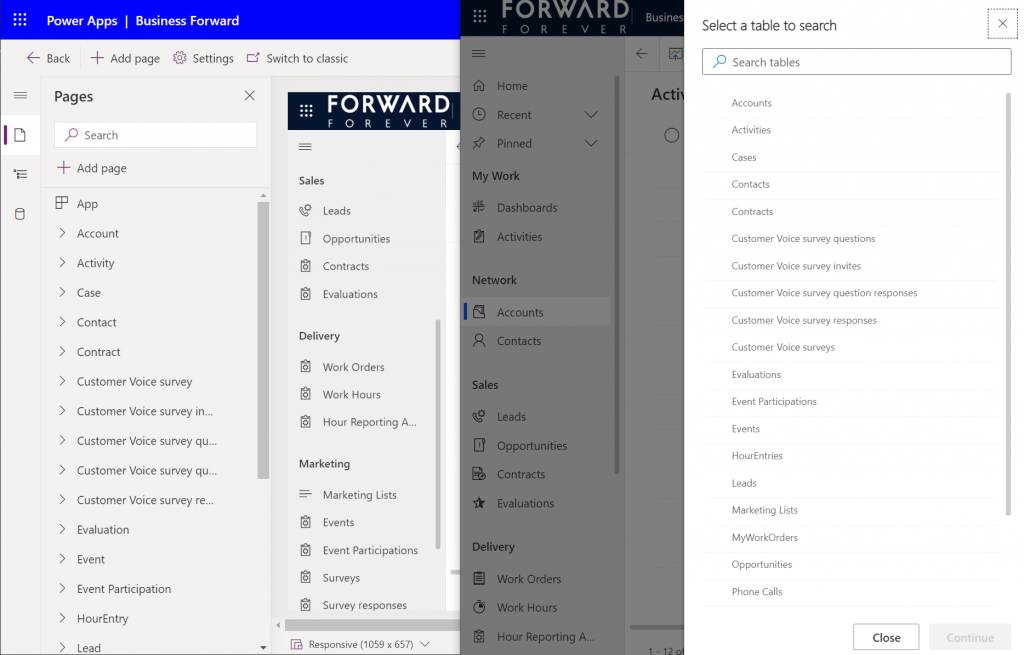Click the Switch to classic icon
Viewport: 1024px width, 655px height.
[253, 58]
